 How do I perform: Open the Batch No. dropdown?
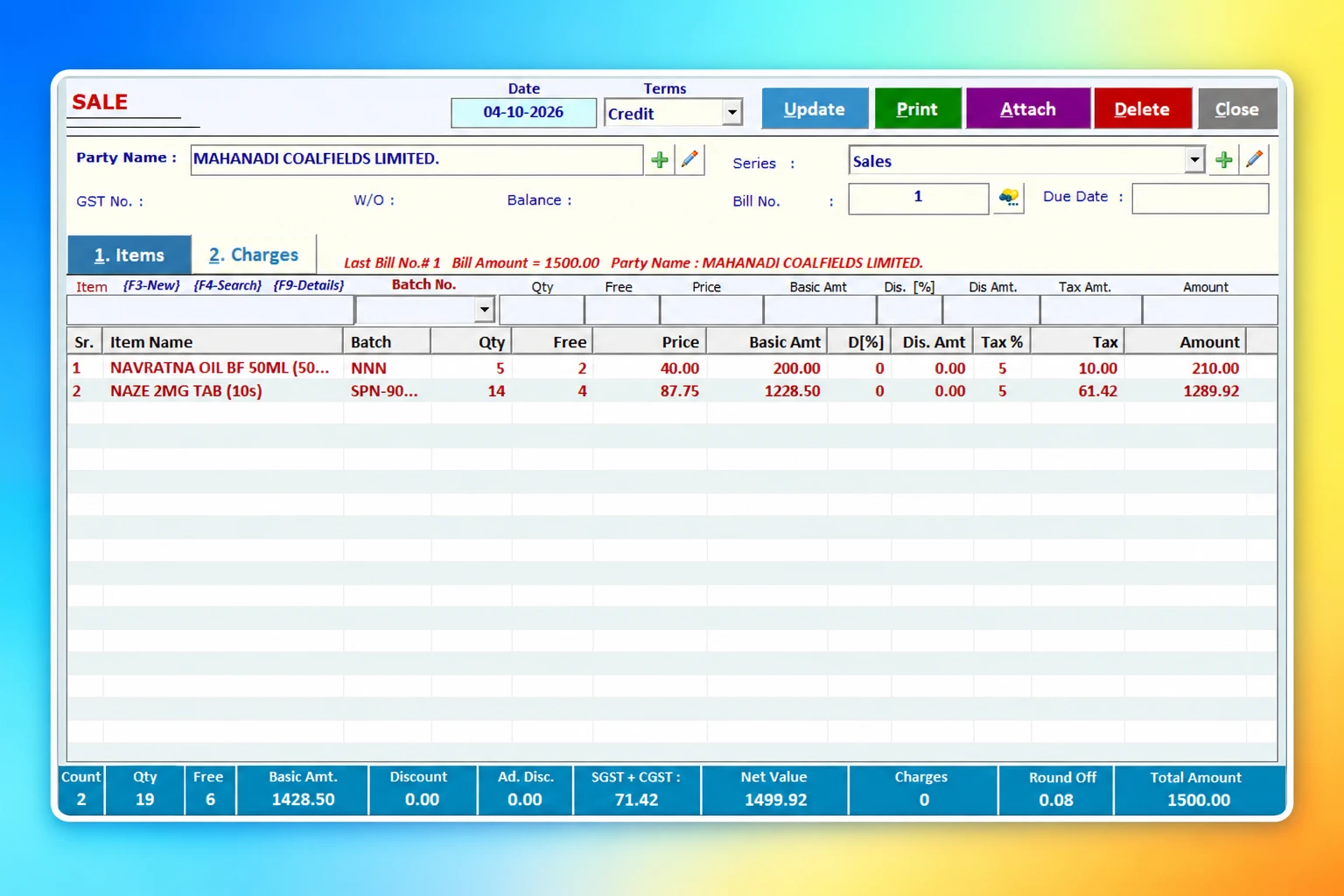pos(484,309)
